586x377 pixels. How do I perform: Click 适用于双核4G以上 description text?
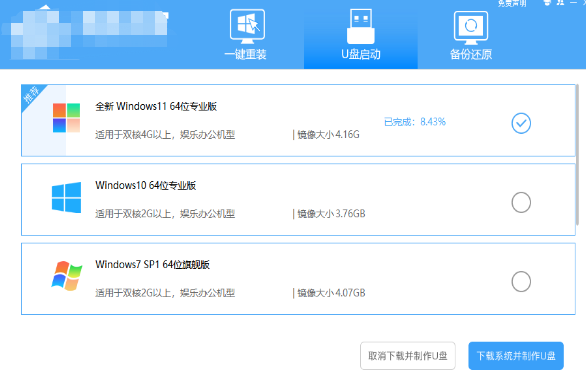point(165,135)
